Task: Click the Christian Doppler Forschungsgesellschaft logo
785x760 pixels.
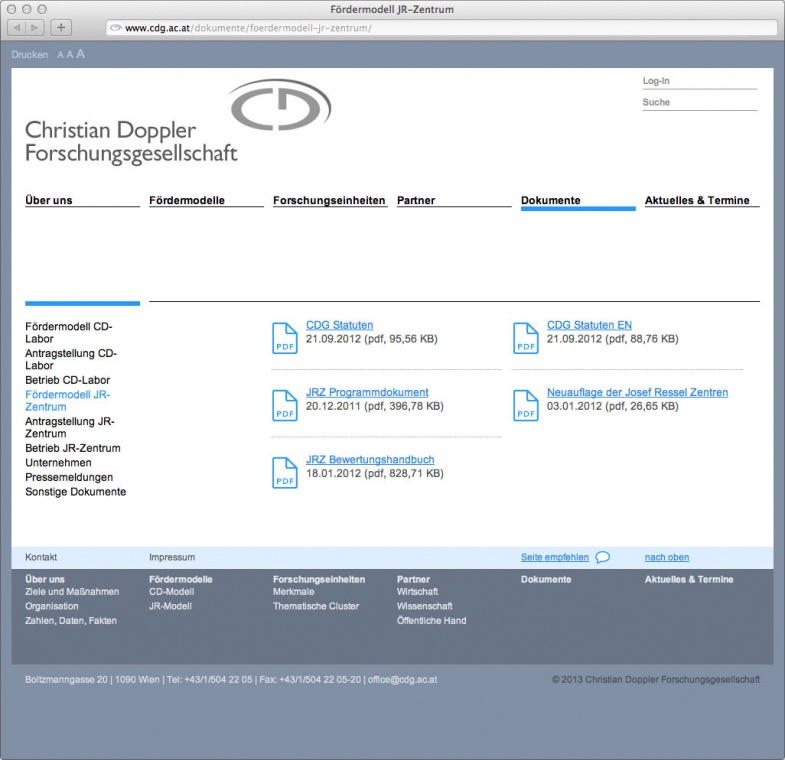Action: point(178,122)
